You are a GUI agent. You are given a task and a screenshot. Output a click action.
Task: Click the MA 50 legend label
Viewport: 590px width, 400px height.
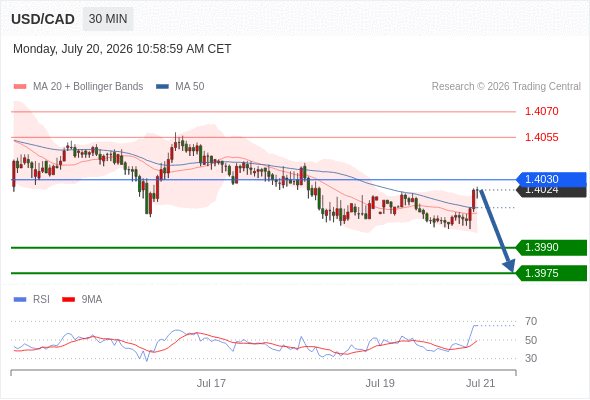pos(190,87)
